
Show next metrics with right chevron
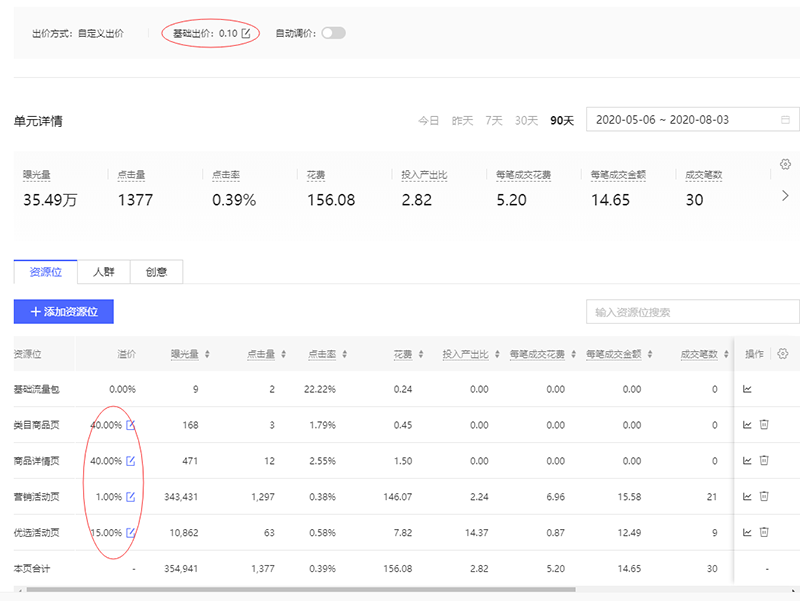pyautogui.click(x=785, y=195)
